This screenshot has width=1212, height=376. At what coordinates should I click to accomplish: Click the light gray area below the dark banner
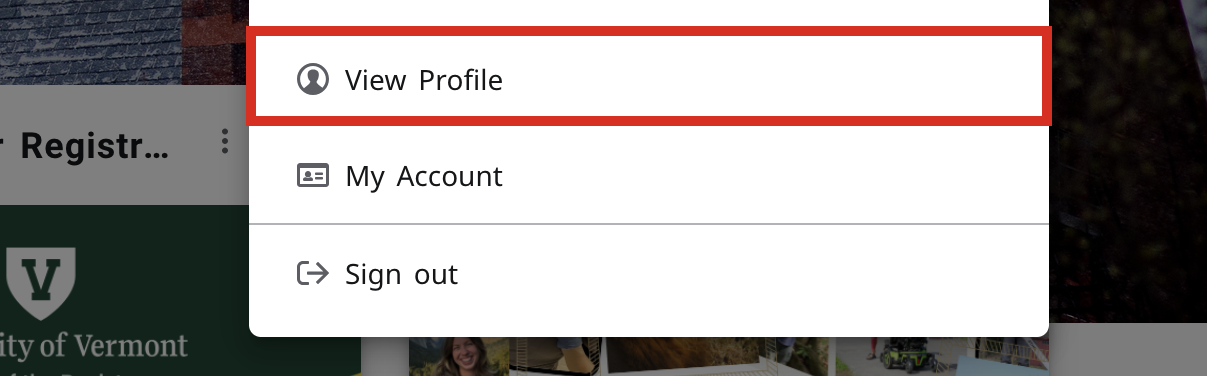(x=1130, y=349)
